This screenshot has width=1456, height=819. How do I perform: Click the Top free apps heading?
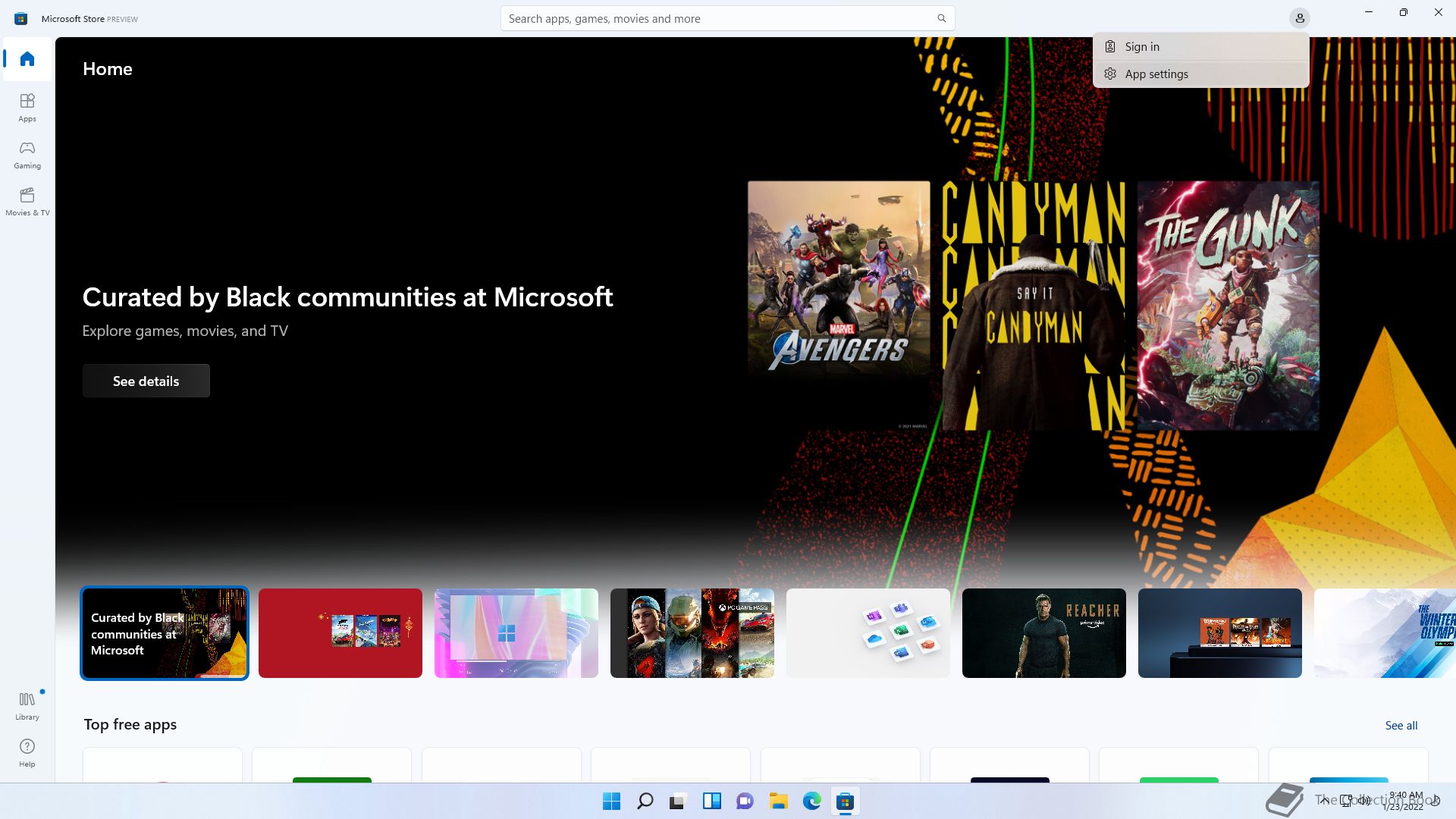[x=130, y=724]
